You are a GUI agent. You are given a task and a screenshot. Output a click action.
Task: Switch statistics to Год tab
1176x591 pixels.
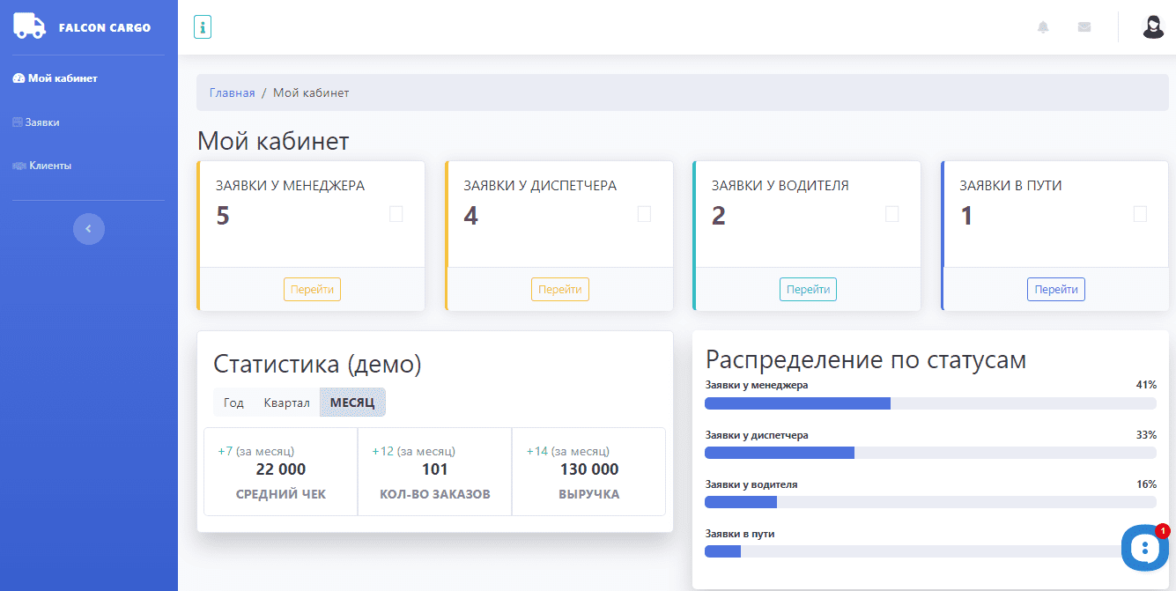[234, 403]
